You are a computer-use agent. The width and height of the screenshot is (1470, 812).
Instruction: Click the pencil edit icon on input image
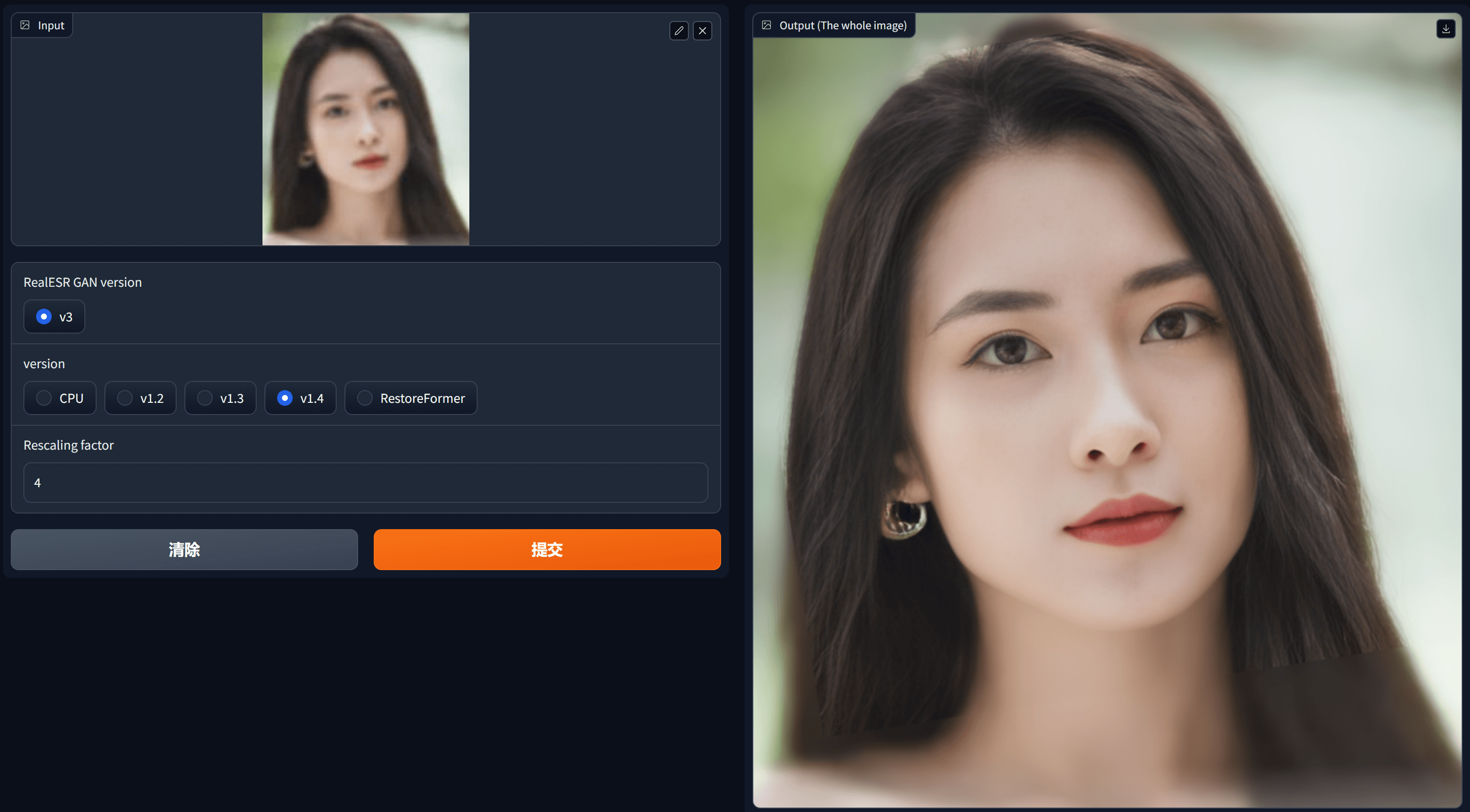pyautogui.click(x=679, y=31)
